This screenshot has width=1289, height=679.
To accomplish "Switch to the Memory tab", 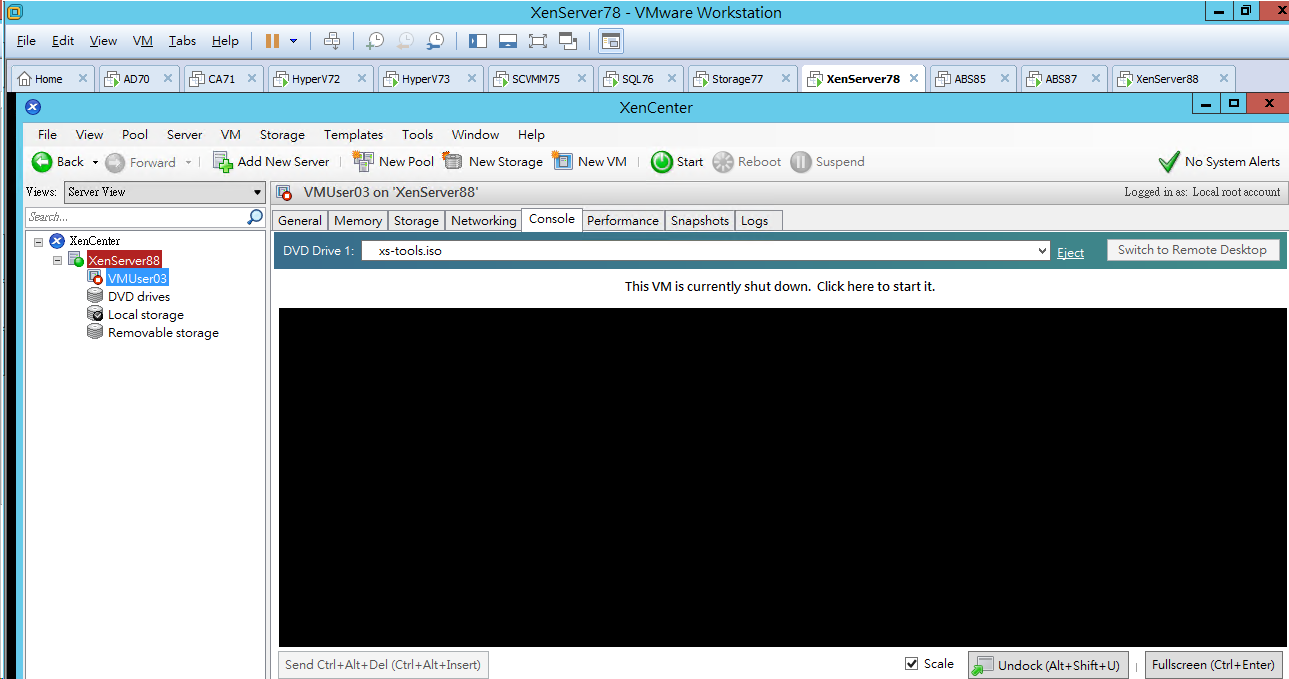I will (358, 221).
